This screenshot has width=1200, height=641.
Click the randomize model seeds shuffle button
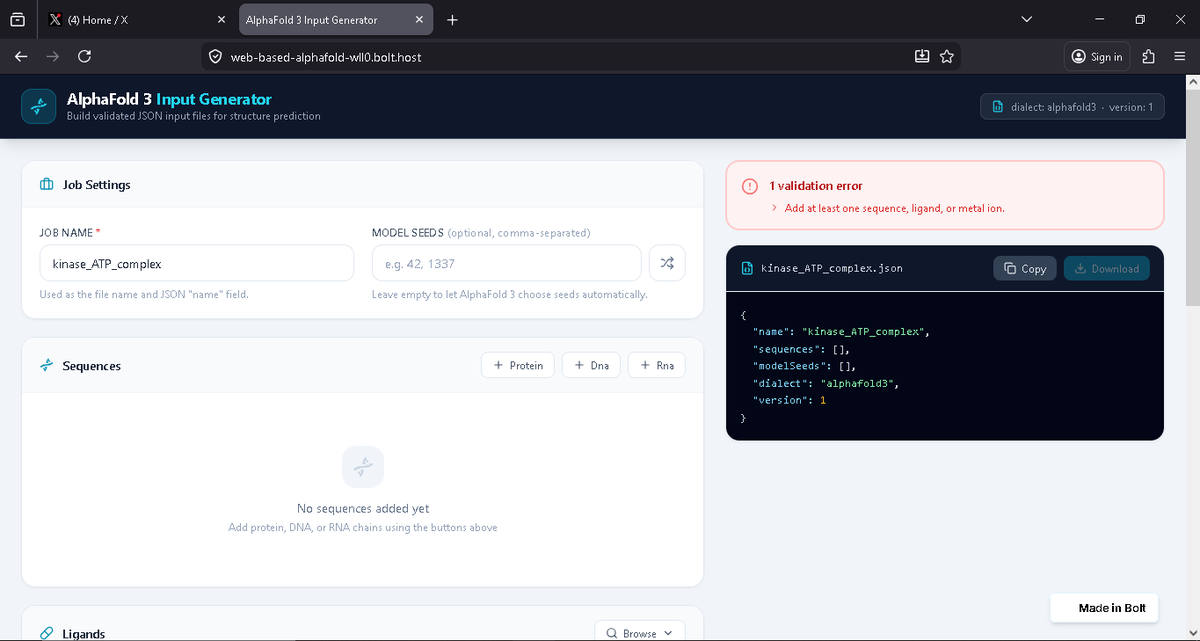(x=667, y=264)
